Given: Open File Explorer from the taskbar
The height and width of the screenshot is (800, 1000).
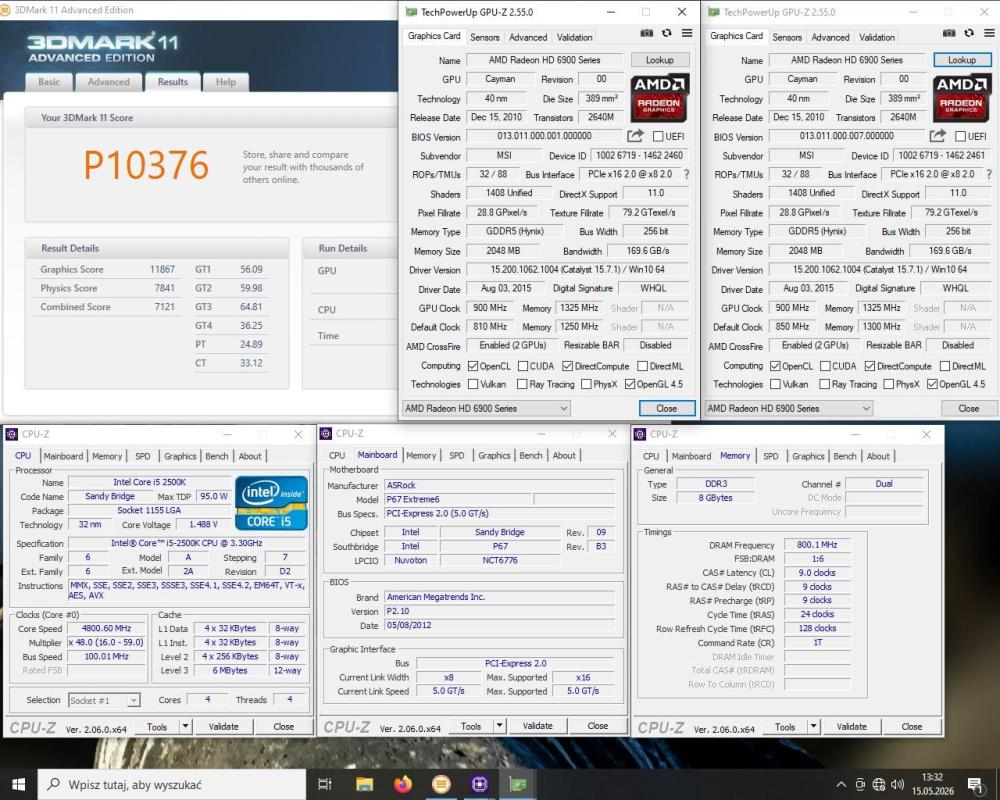Looking at the screenshot, I should [x=364, y=784].
